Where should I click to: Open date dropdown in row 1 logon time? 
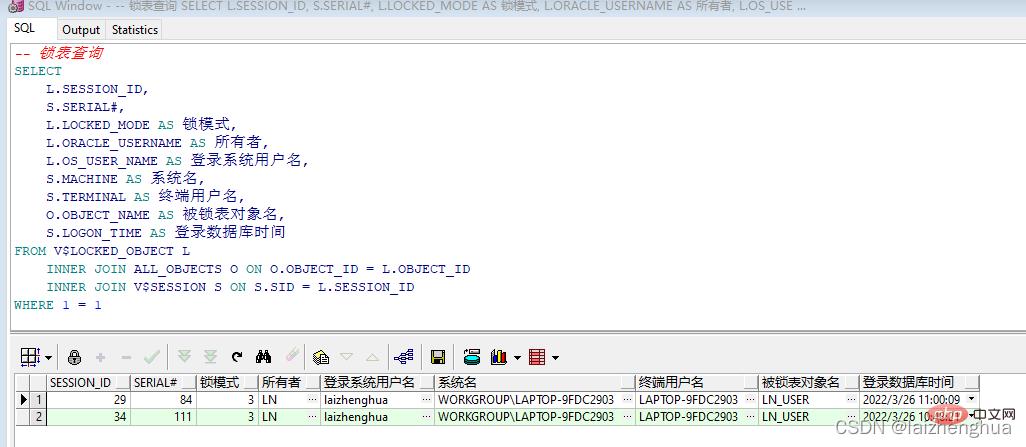(971, 400)
